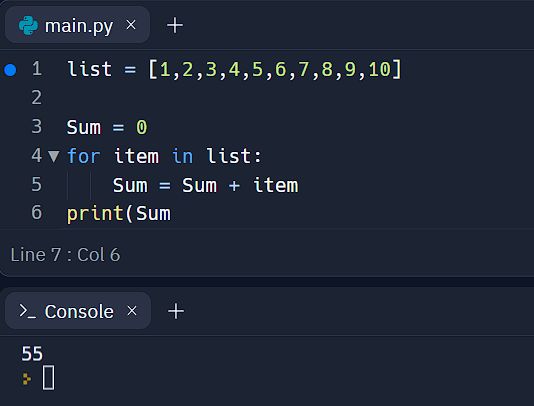Close the main.py tab

click(131, 25)
